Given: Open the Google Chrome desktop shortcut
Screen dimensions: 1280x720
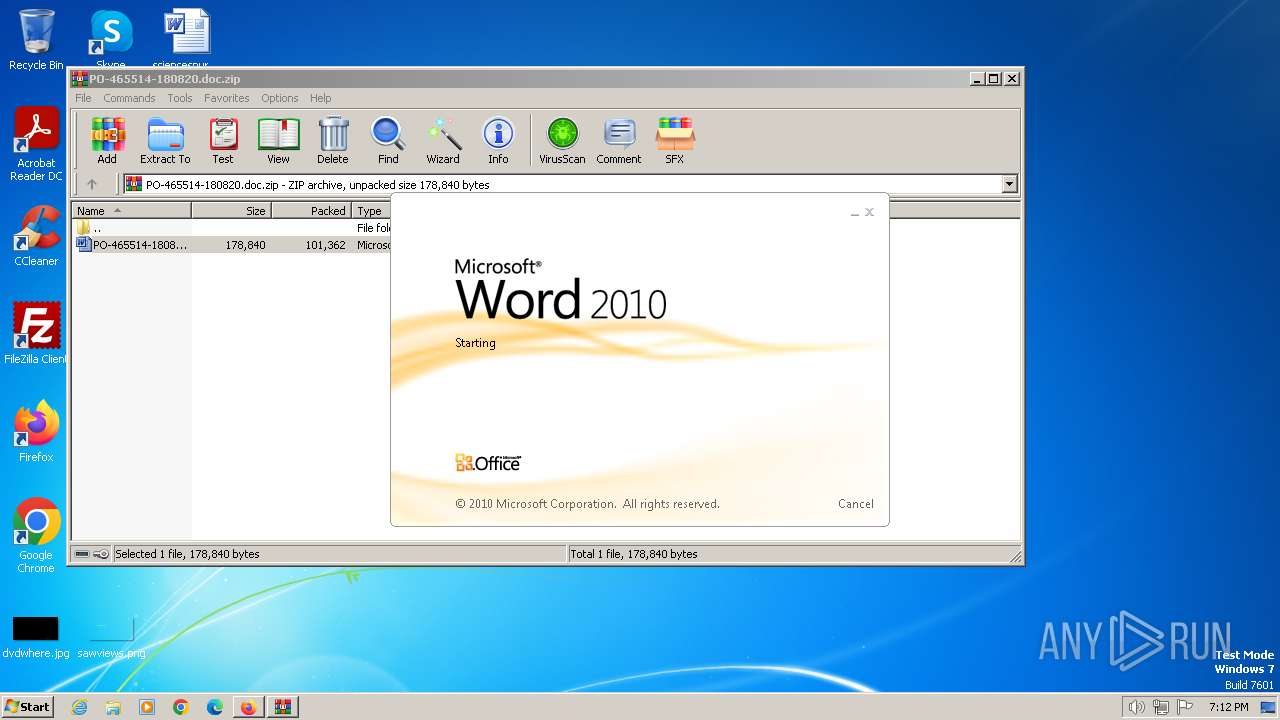Looking at the screenshot, I should pyautogui.click(x=36, y=536).
